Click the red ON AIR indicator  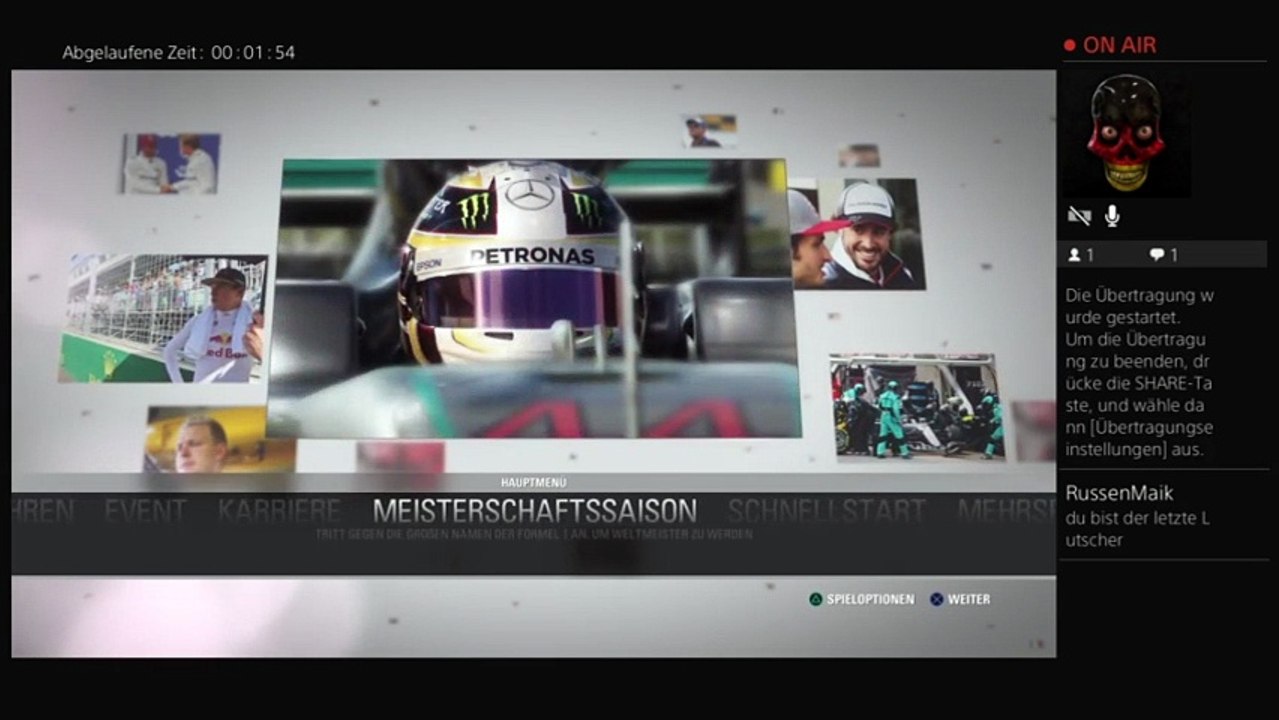(x=1110, y=45)
